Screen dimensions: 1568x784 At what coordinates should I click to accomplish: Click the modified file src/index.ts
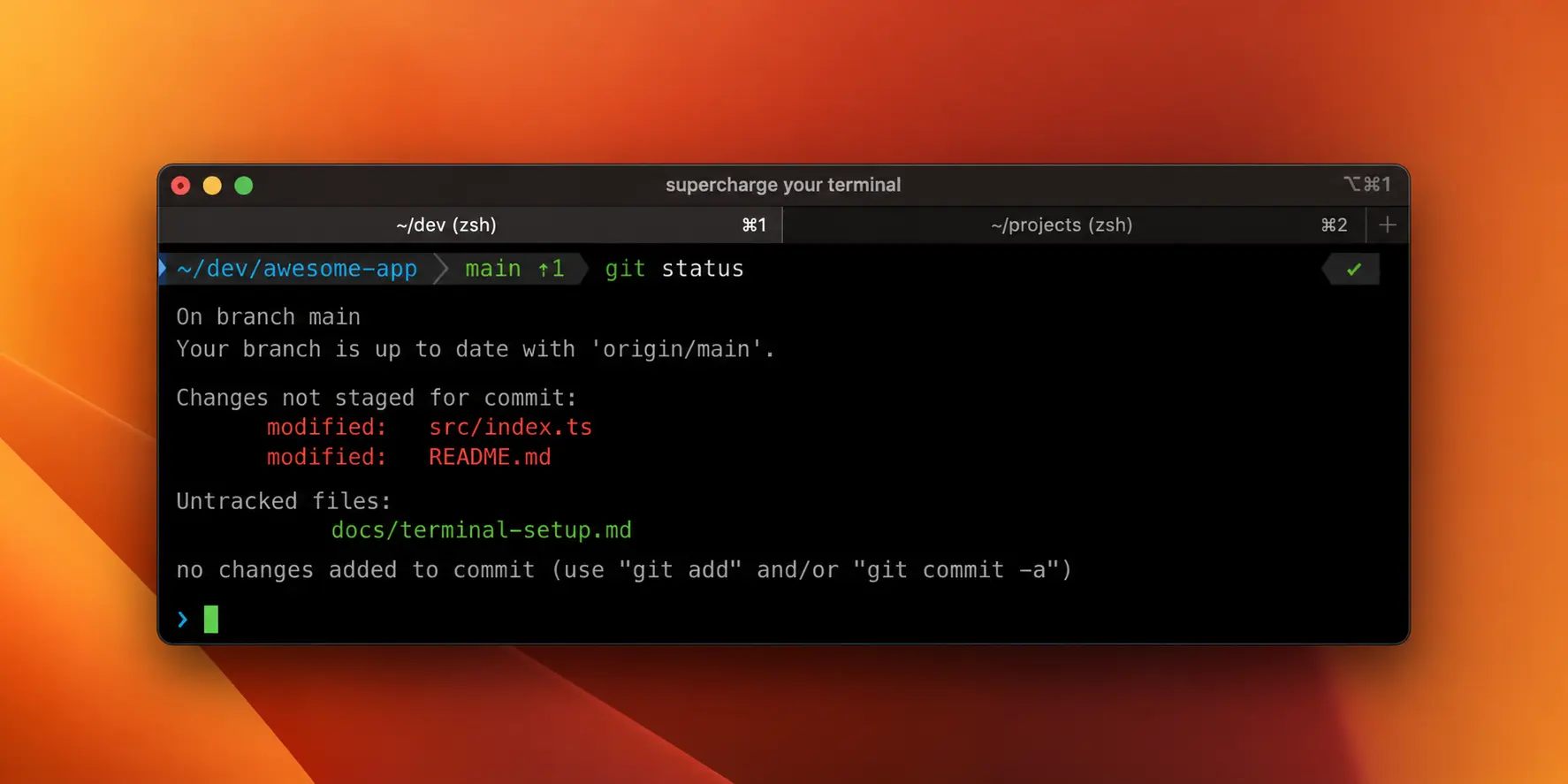pos(510,427)
